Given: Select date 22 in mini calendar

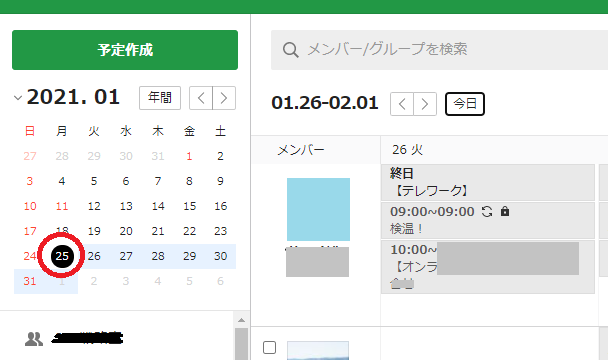Looking at the screenshot, I should pos(189,231).
